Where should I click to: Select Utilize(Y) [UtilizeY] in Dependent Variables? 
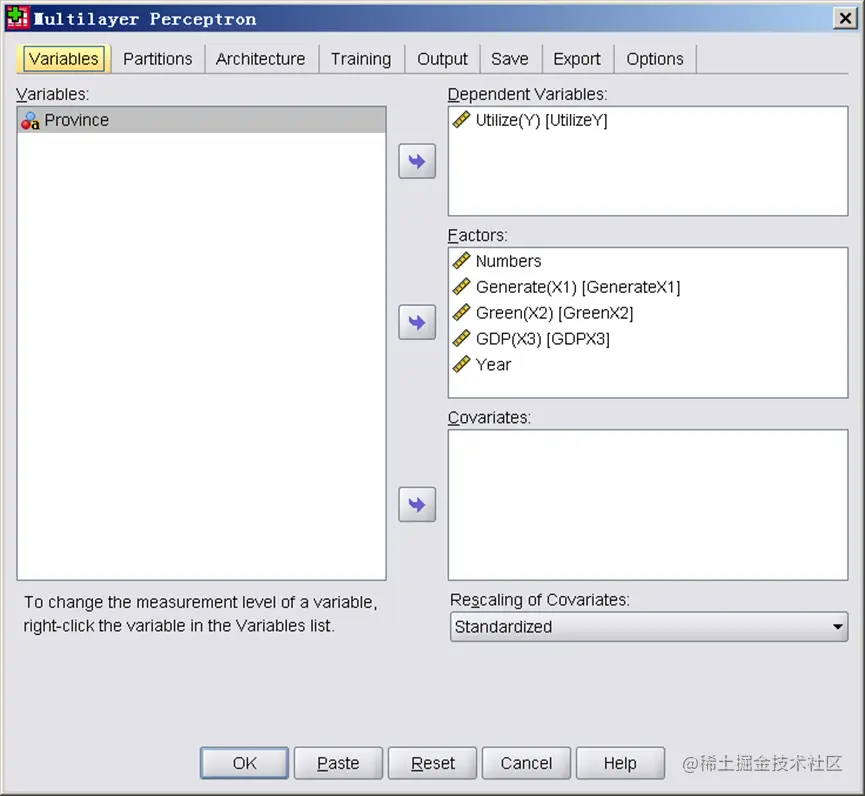click(x=648, y=120)
